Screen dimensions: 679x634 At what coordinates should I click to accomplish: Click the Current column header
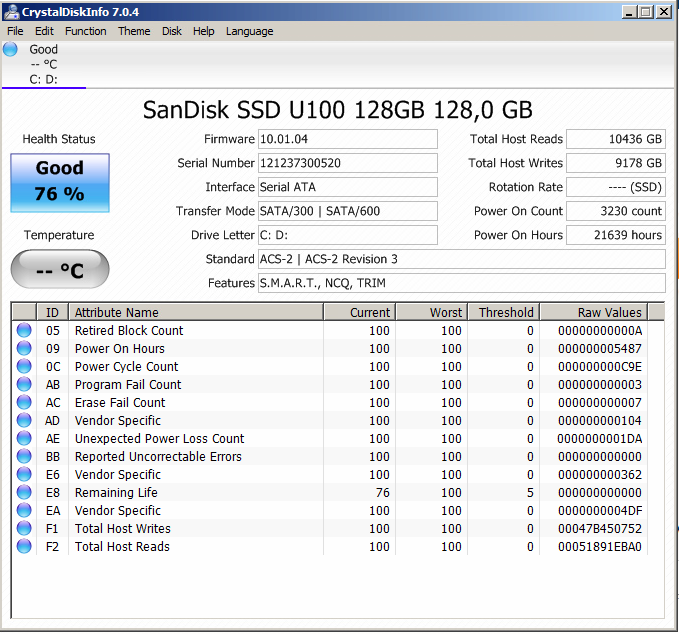(359, 312)
